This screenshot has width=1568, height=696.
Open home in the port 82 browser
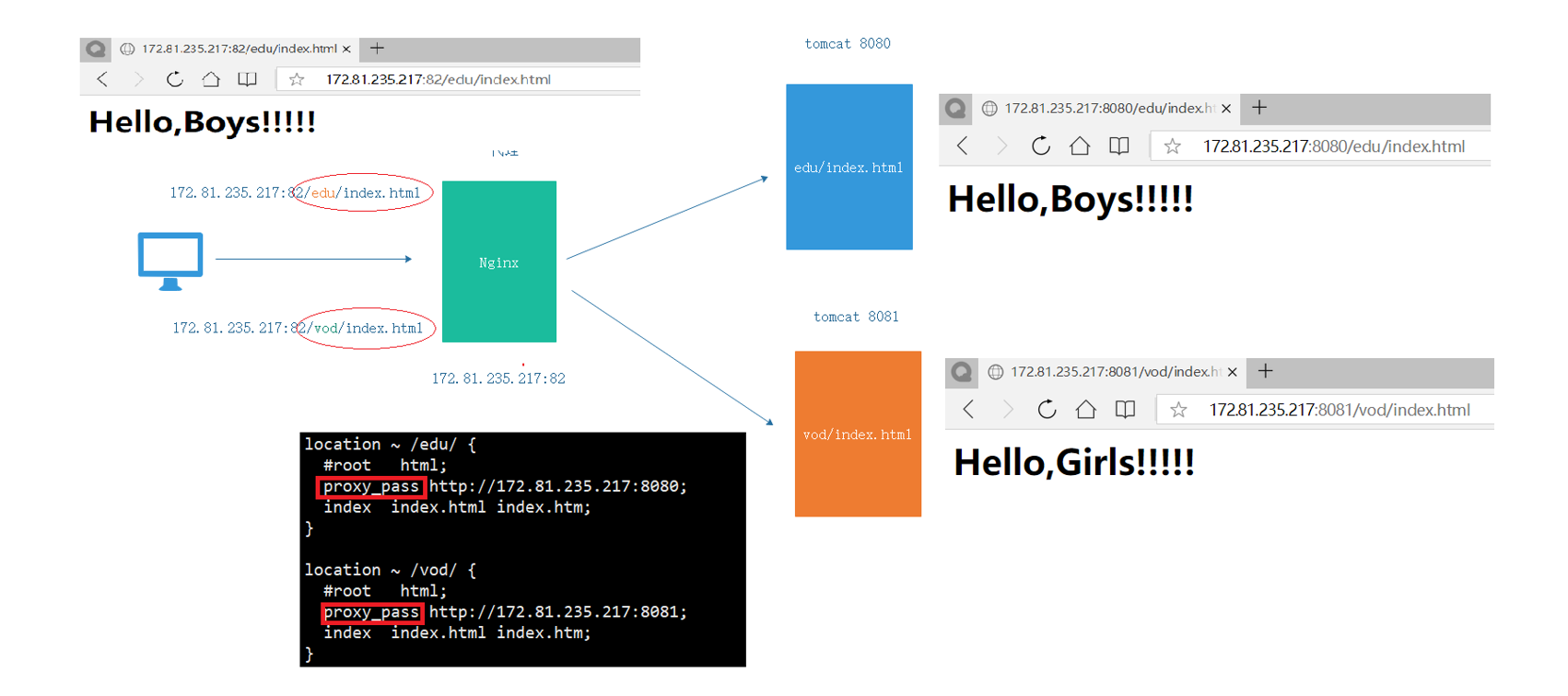click(x=211, y=79)
